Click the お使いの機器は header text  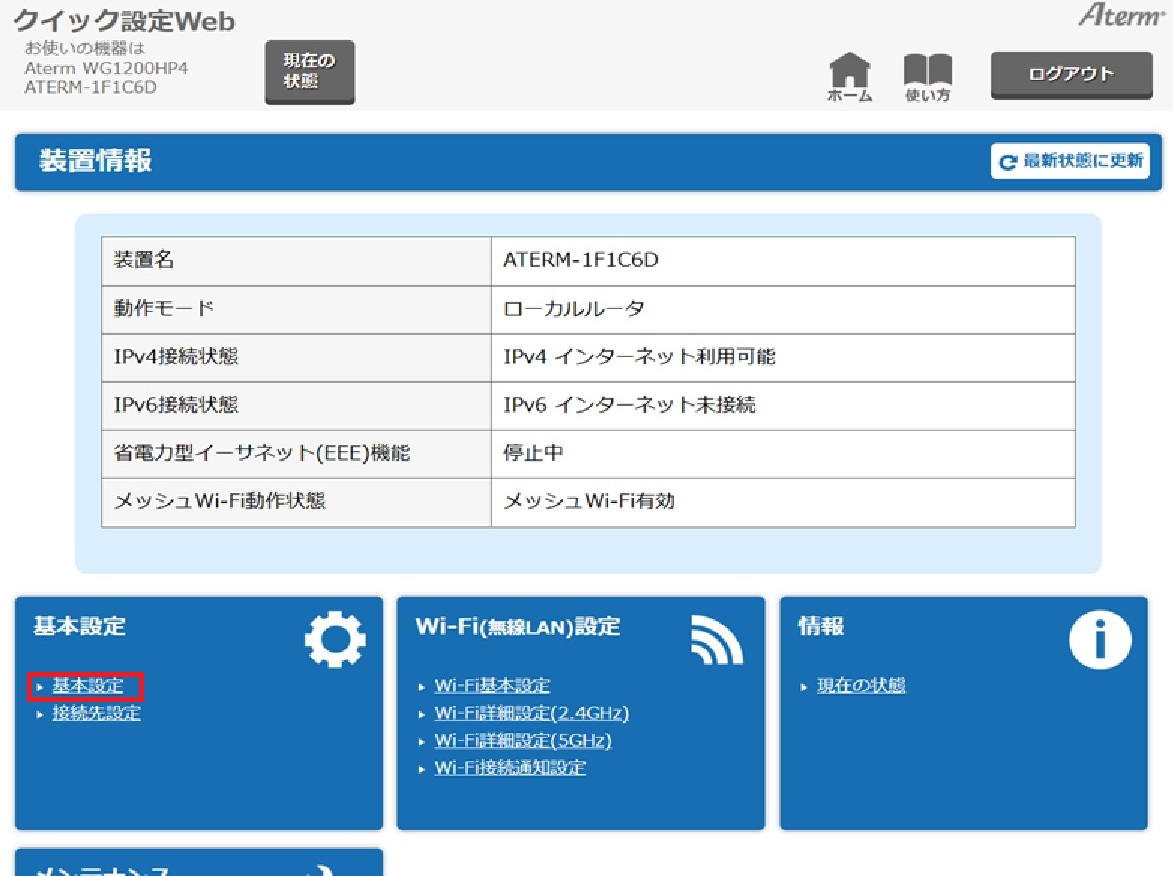pos(85,49)
